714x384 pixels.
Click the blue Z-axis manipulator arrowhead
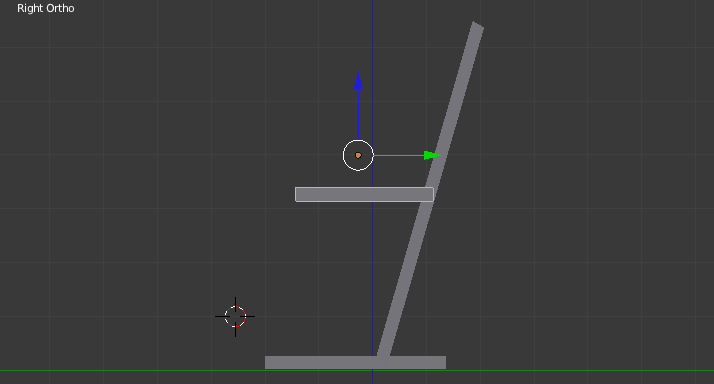[x=358, y=81]
